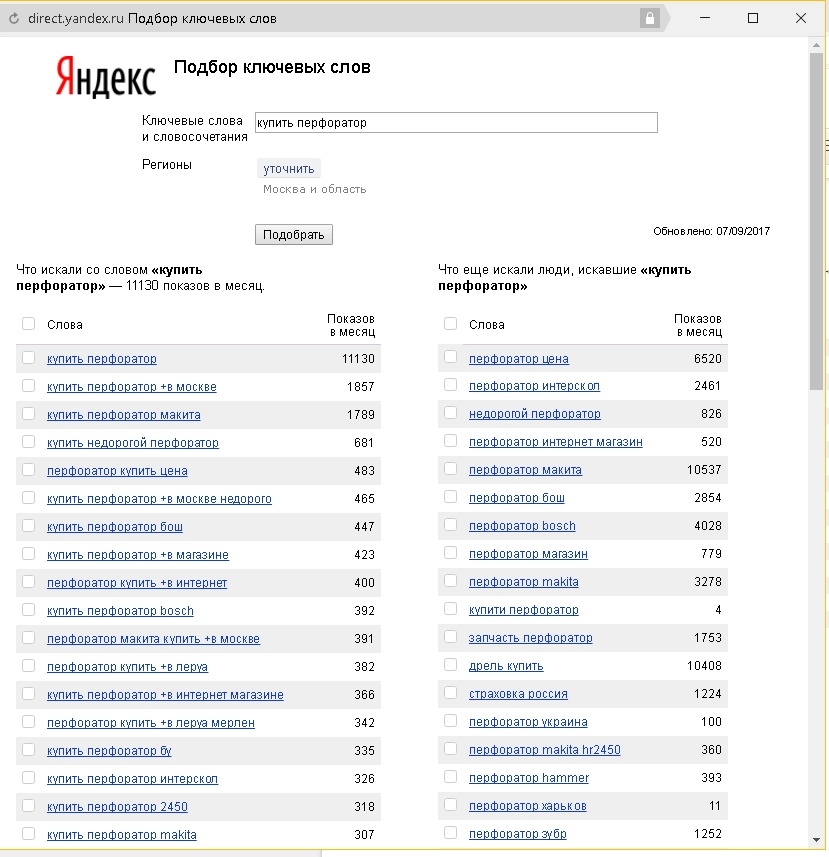Open купить перфоратор +в москве недорого link

click(159, 499)
